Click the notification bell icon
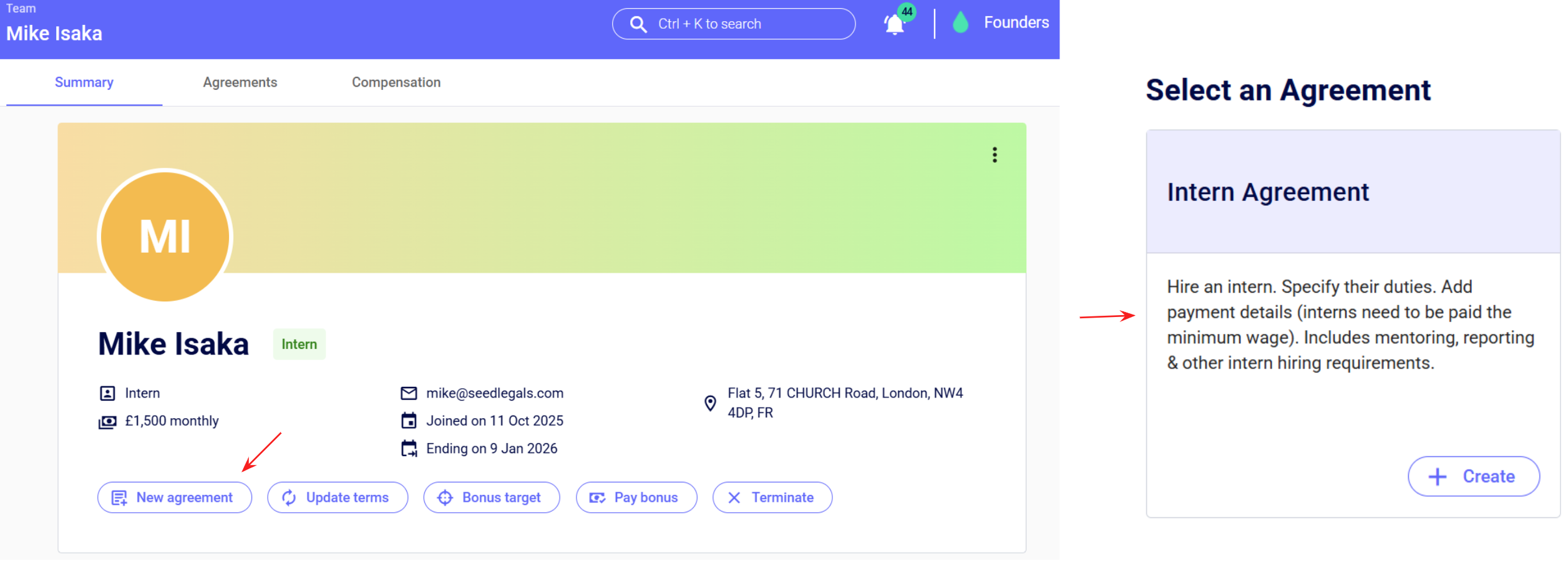This screenshot has width=1568, height=561. [x=894, y=24]
